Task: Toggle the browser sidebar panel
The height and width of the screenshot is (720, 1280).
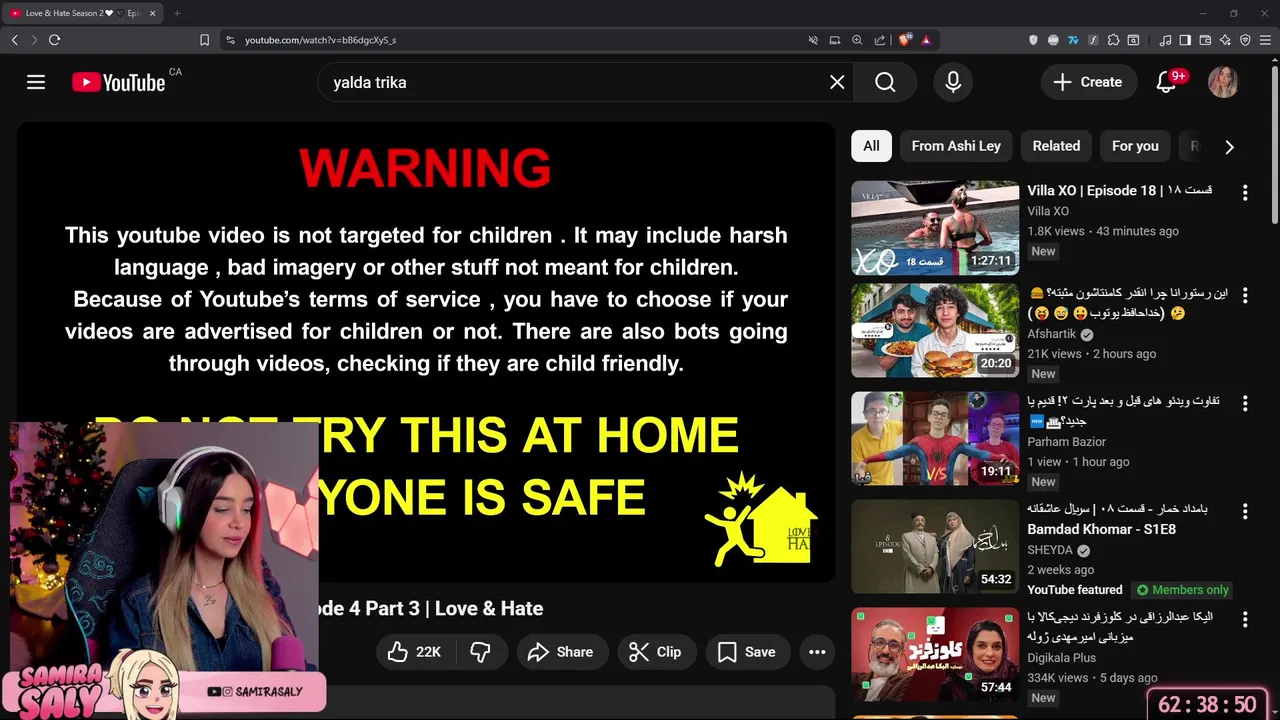Action: [x=1185, y=40]
